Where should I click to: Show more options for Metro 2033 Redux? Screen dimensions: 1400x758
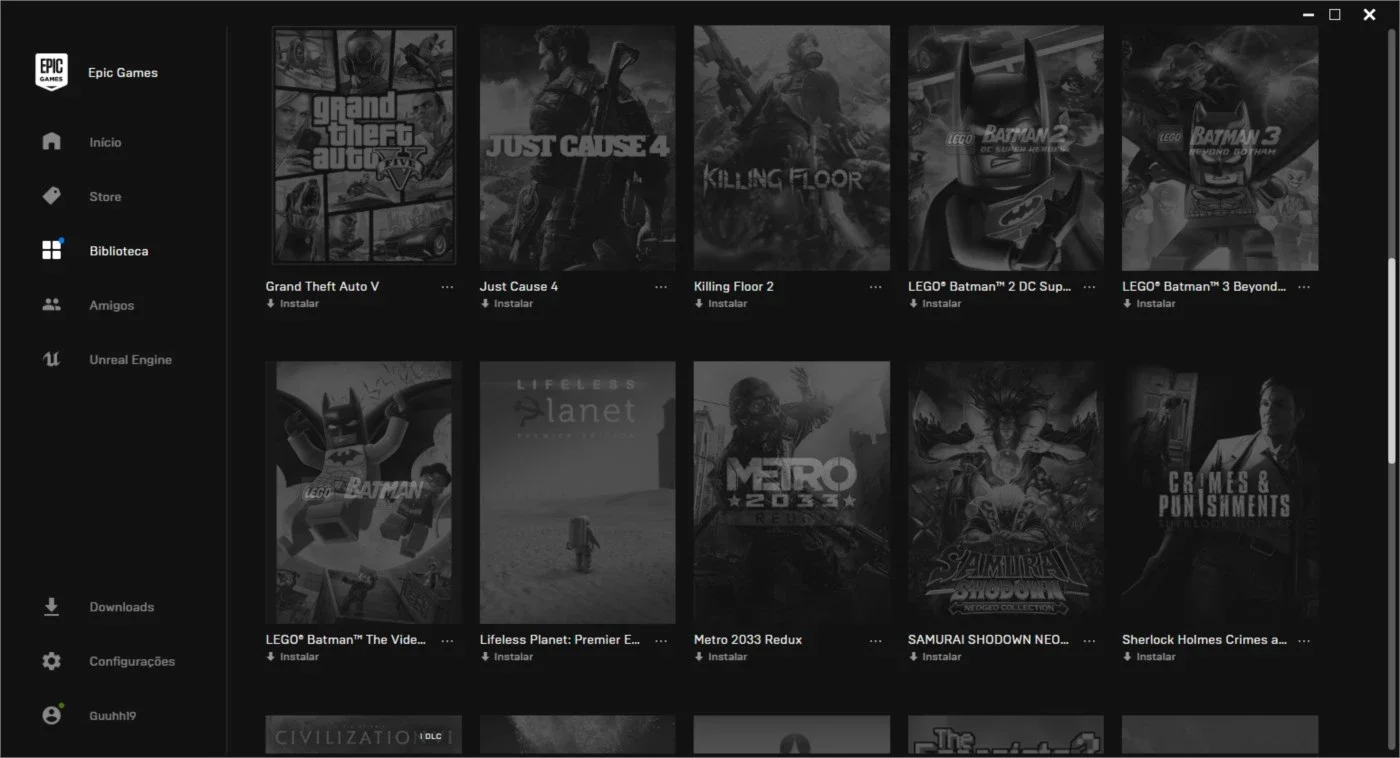pos(875,640)
